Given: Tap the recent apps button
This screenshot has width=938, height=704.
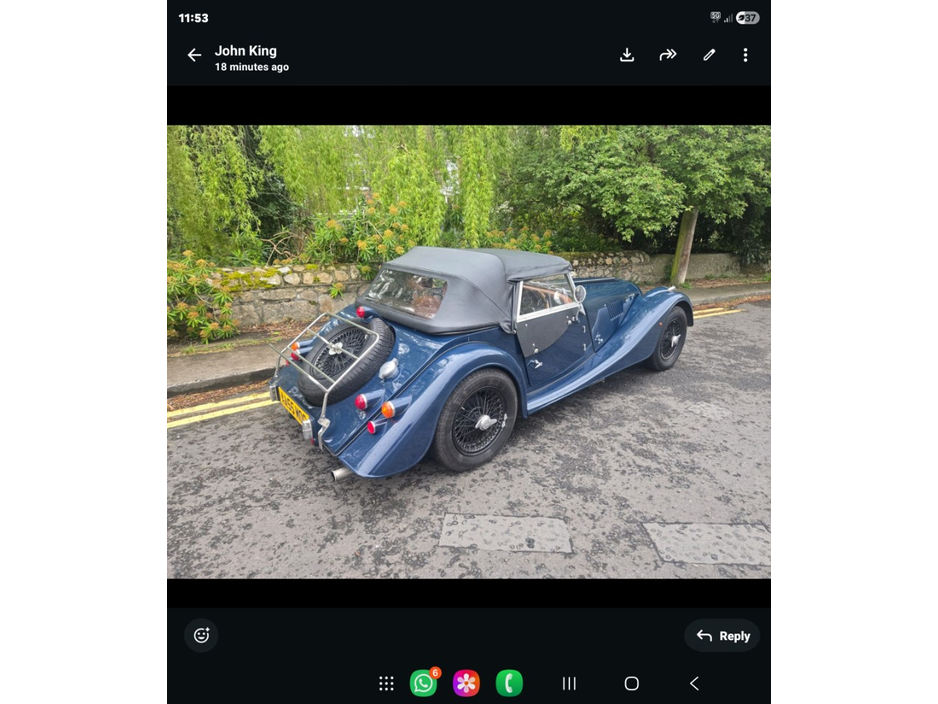Looking at the screenshot, I should pos(568,684).
